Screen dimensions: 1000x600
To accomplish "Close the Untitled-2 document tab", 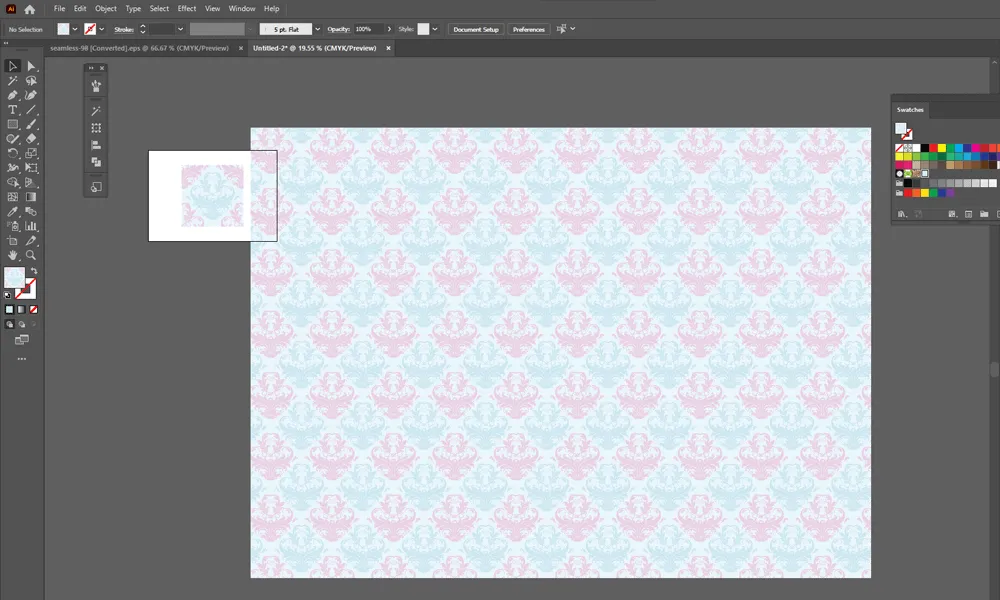I will pyautogui.click(x=388, y=48).
